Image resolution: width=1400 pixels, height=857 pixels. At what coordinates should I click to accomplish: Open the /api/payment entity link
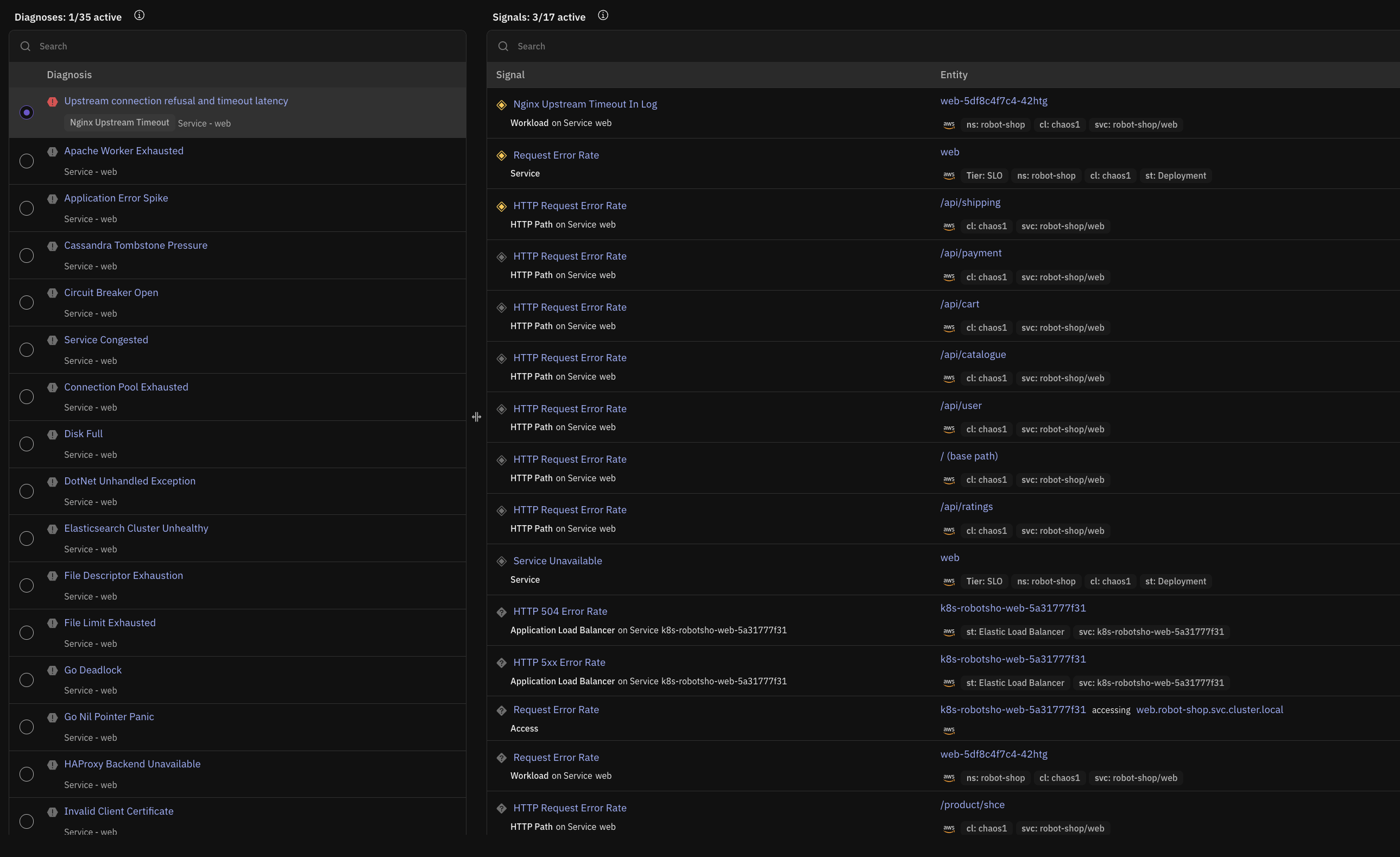coord(970,253)
